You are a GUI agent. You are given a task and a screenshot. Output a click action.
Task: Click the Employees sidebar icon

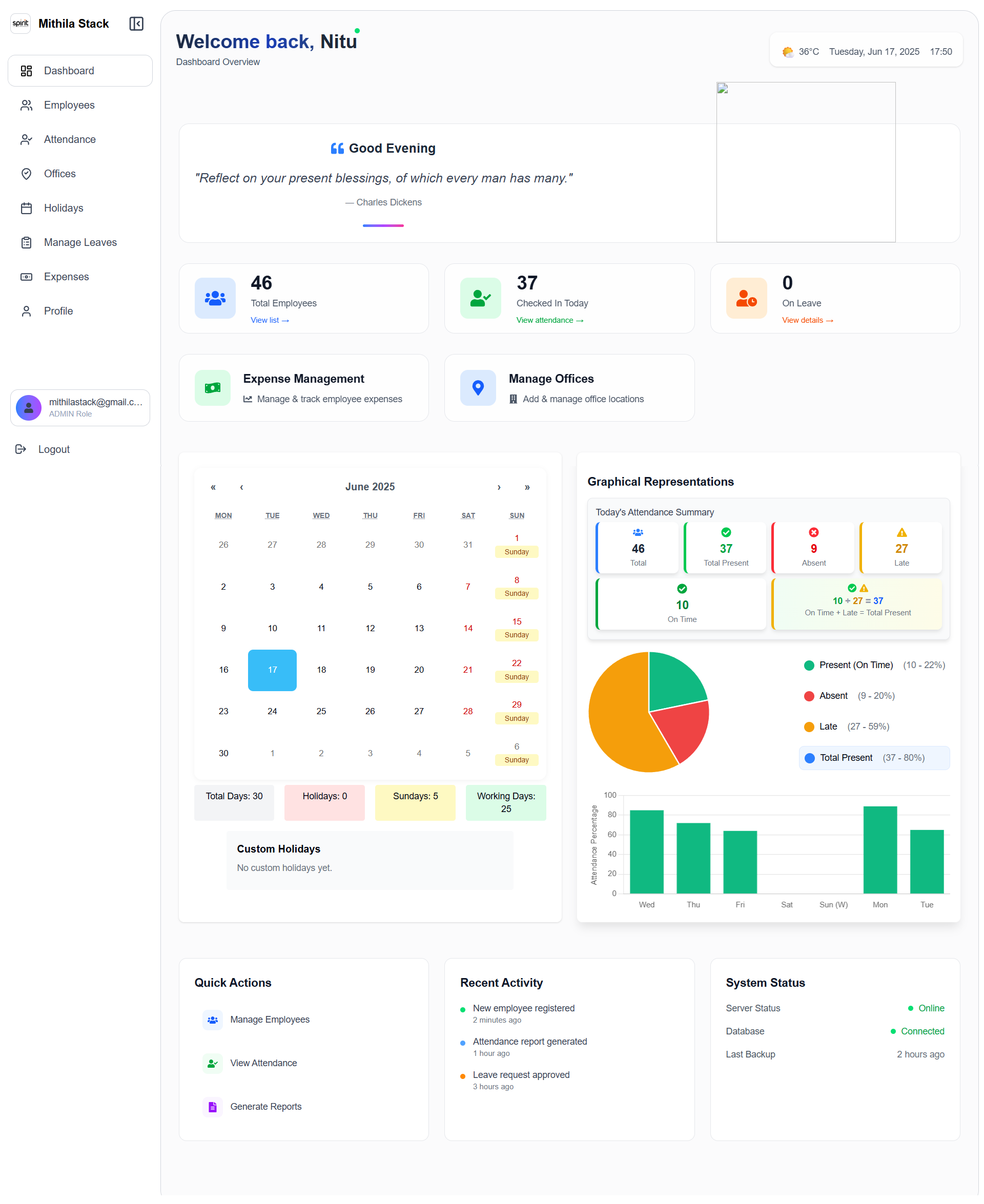coord(27,105)
